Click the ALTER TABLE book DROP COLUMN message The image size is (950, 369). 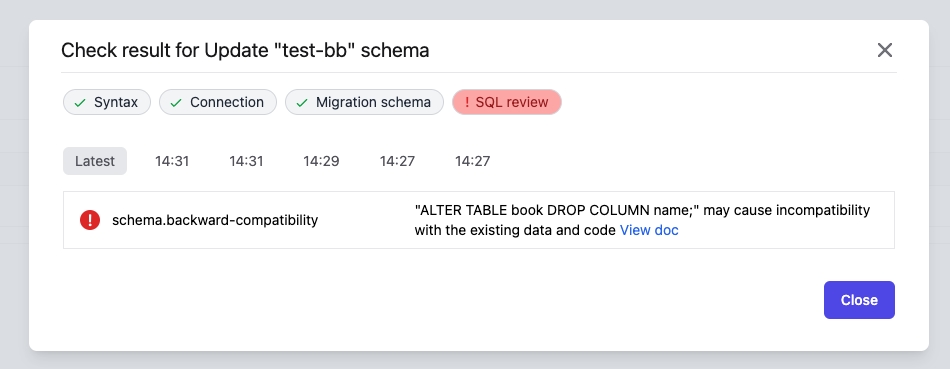tap(642, 220)
